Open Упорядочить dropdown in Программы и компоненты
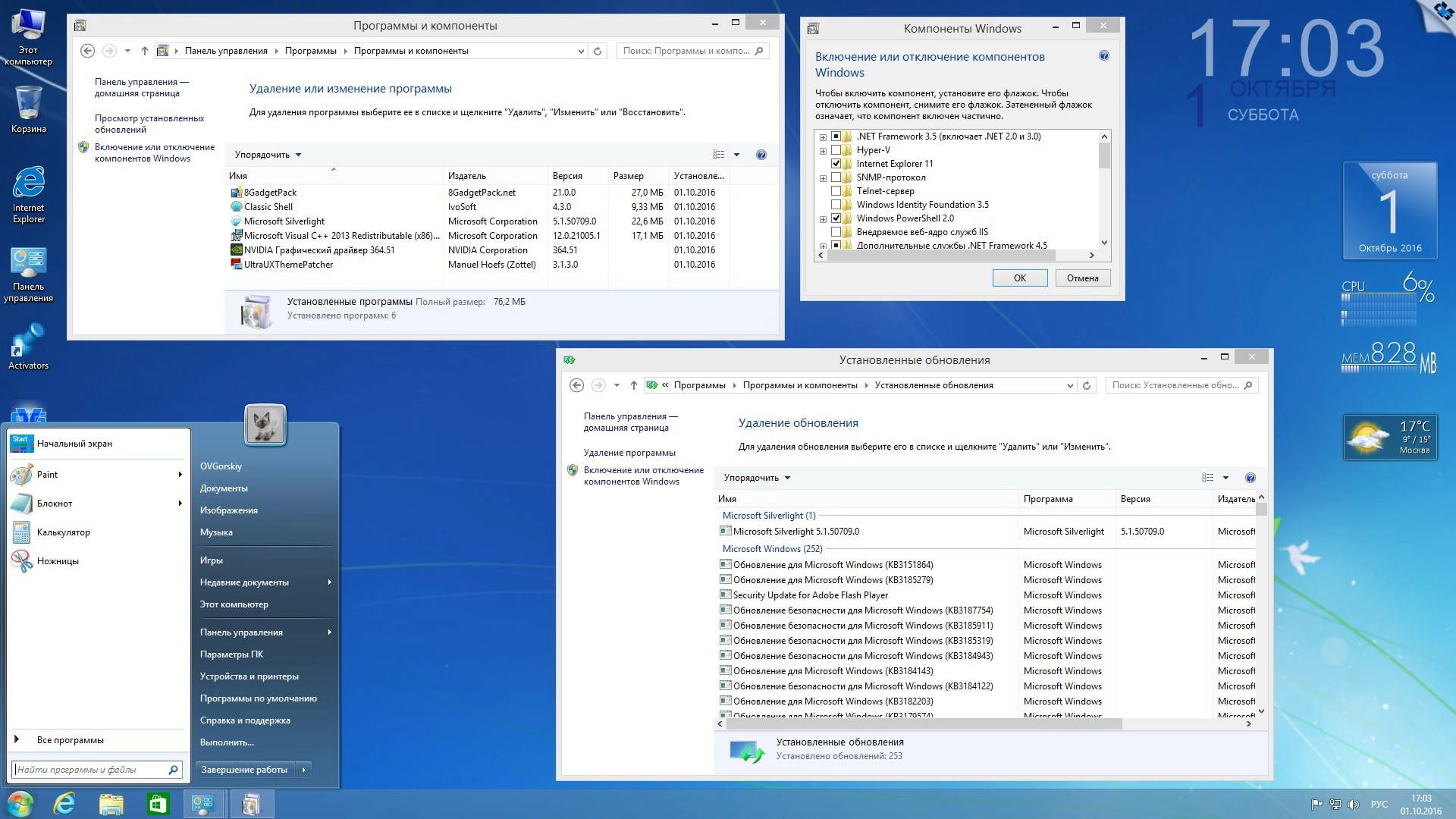The height and width of the screenshot is (819, 1456). 268,155
